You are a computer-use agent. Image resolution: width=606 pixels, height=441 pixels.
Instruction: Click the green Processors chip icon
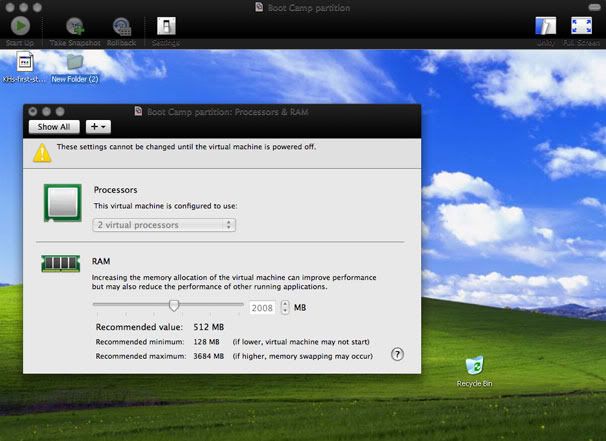[63, 203]
